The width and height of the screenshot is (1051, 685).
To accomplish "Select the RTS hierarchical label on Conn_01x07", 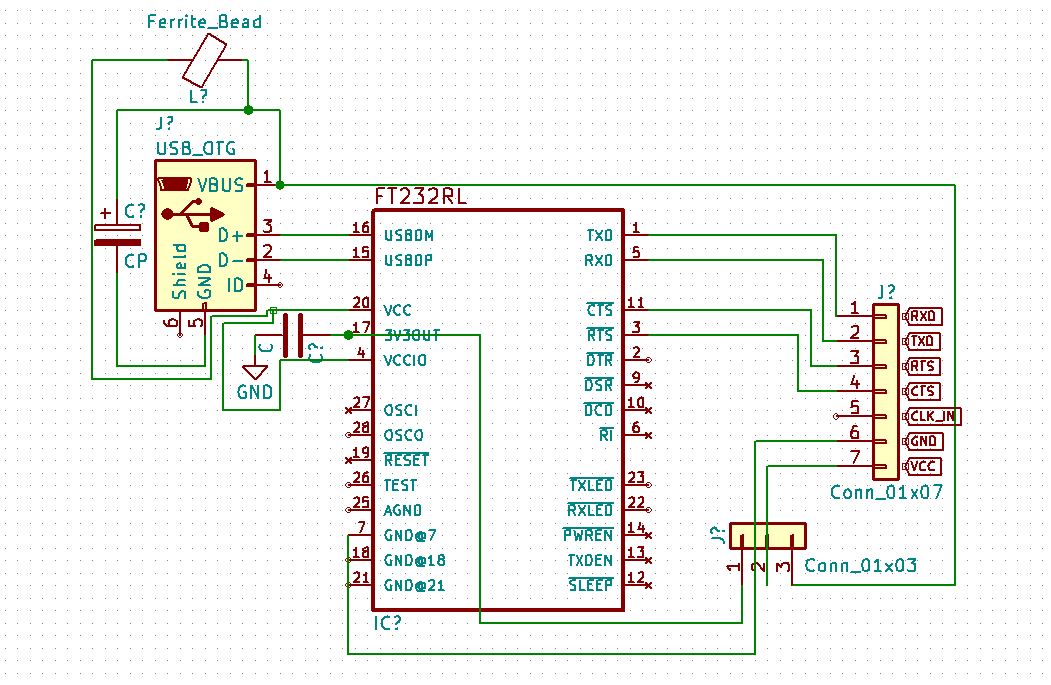I will [922, 366].
